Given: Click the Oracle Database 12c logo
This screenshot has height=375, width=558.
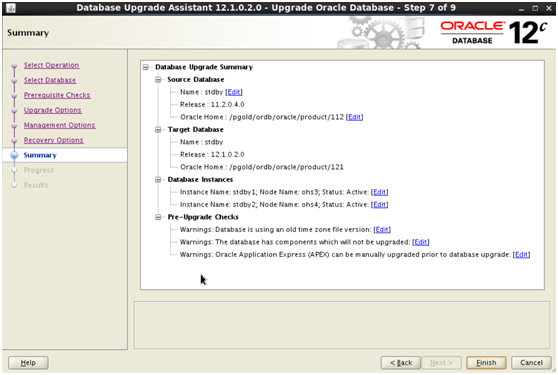Looking at the screenshot, I should pyautogui.click(x=494, y=32).
